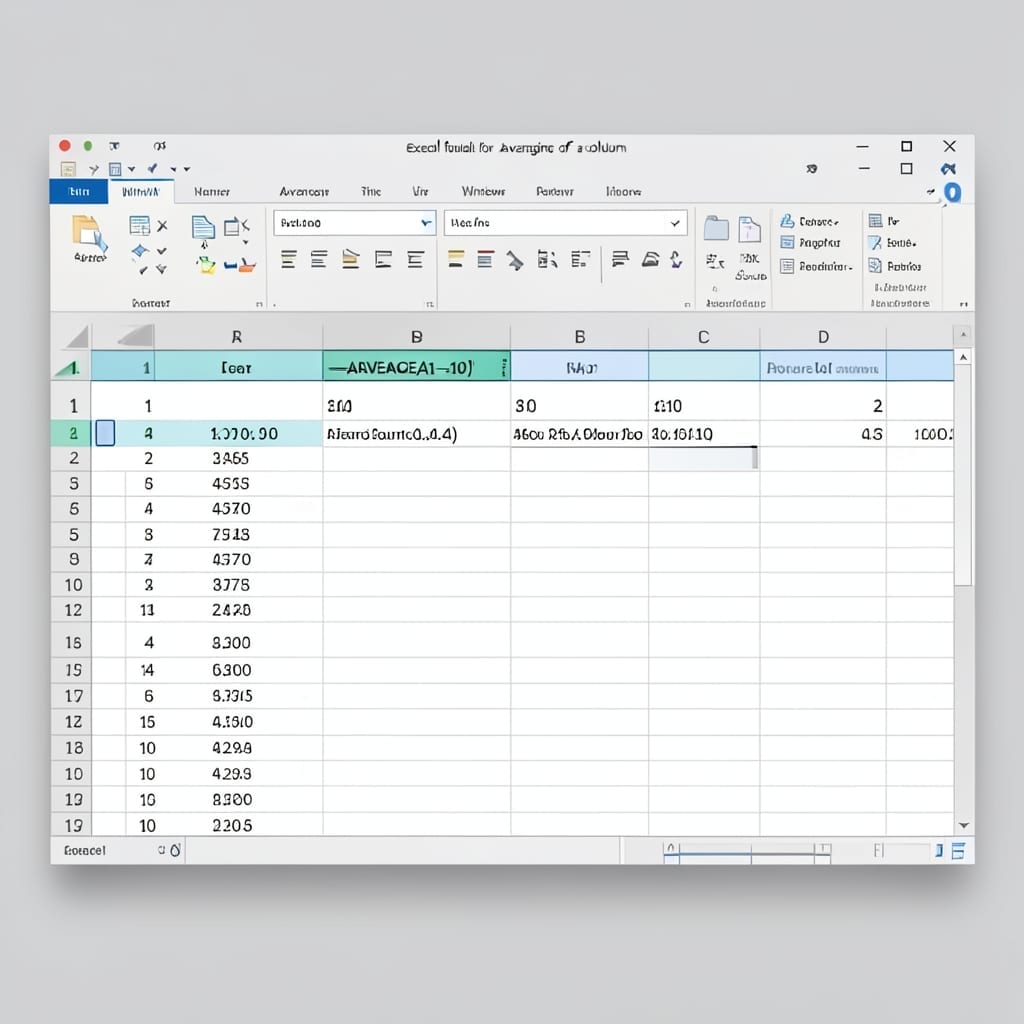Tick the blue checkbox square in highlighted row 2
Screen dimensions: 1024x1024
tap(105, 433)
